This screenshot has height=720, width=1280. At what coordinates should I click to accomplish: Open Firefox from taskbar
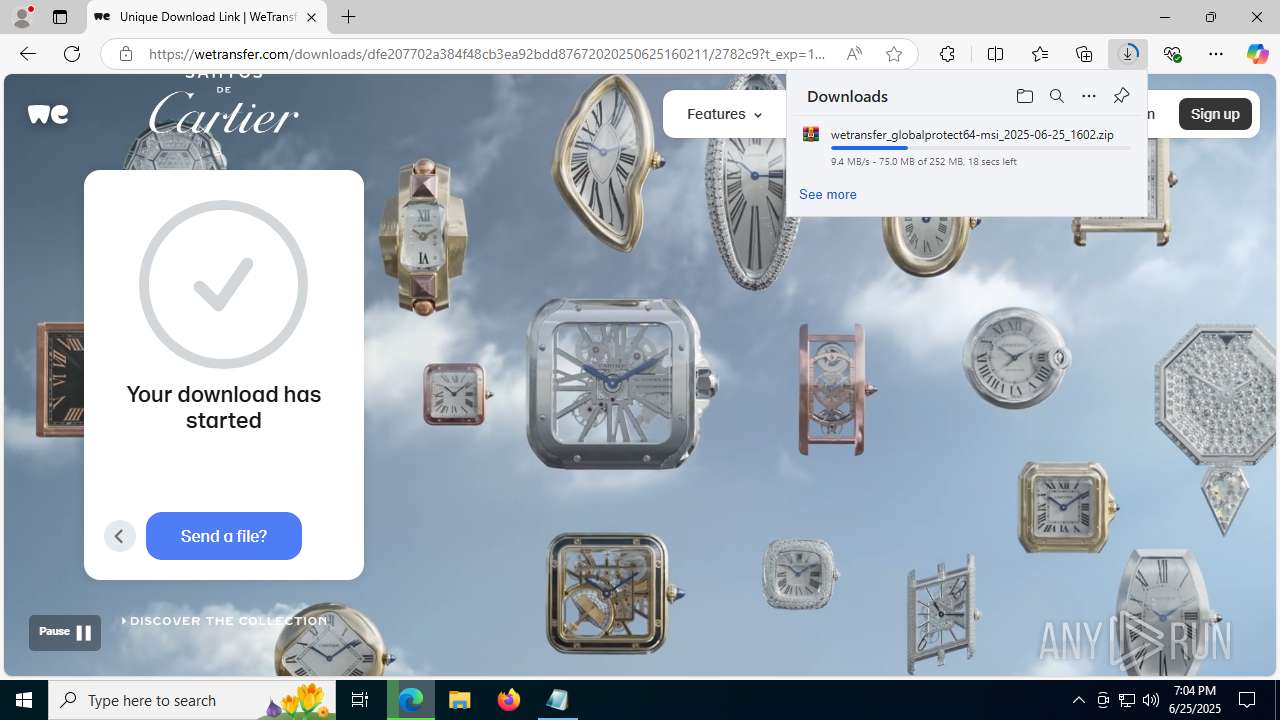coord(508,700)
